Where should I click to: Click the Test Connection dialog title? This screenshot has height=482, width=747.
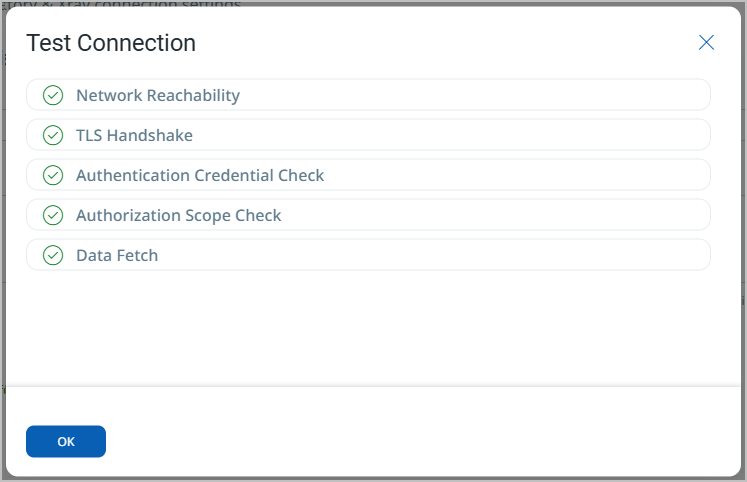coord(111,43)
